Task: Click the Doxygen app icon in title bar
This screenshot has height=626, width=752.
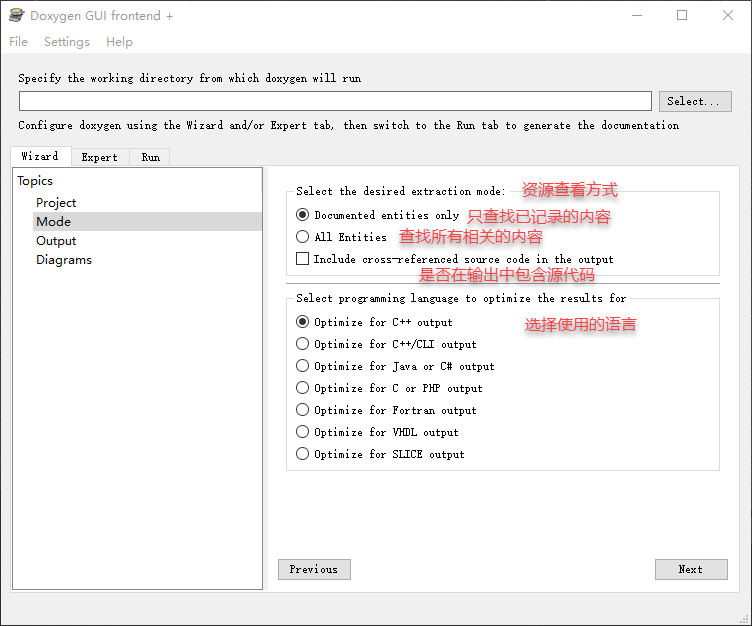Action: pyautogui.click(x=16, y=15)
